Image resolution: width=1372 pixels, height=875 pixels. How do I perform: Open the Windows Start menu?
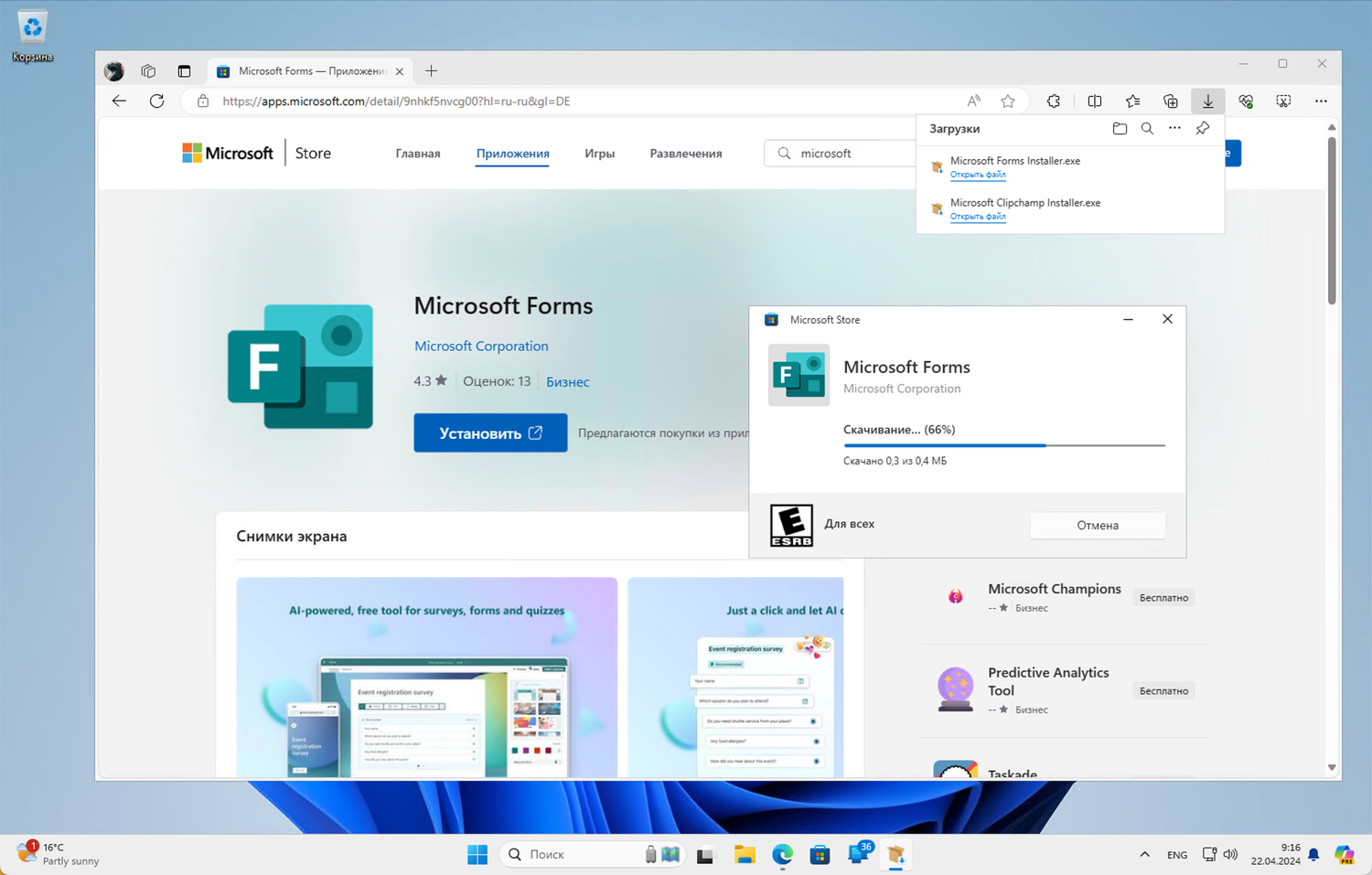pos(477,855)
